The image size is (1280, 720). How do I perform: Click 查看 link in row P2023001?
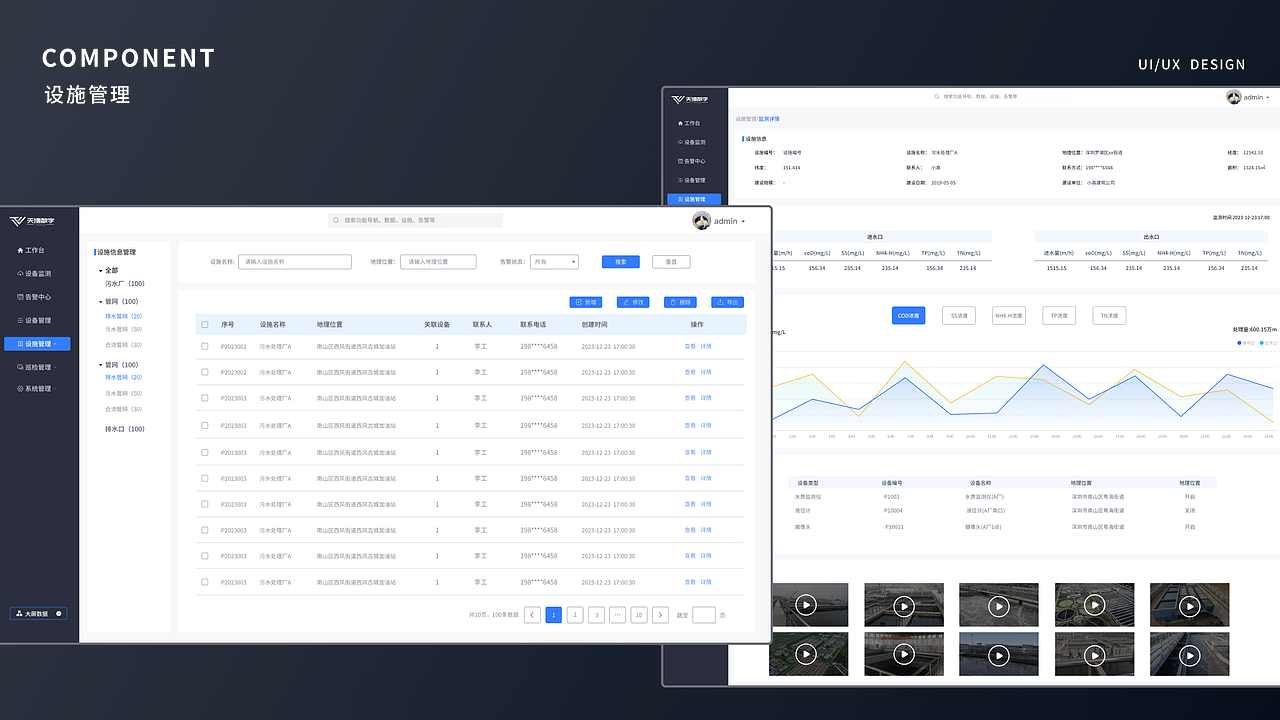click(690, 346)
